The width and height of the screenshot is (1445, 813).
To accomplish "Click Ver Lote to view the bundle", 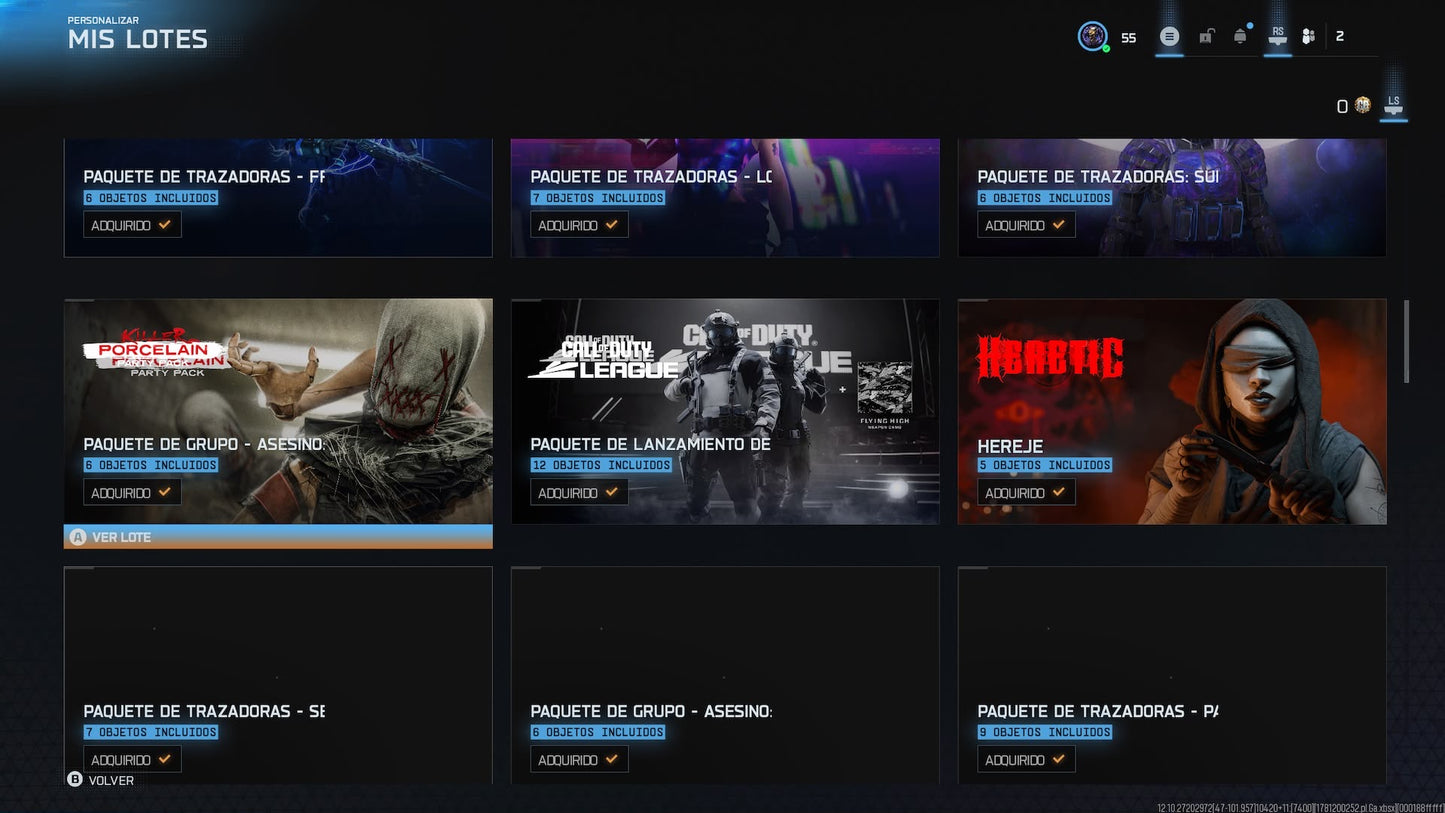I will tap(278, 537).
